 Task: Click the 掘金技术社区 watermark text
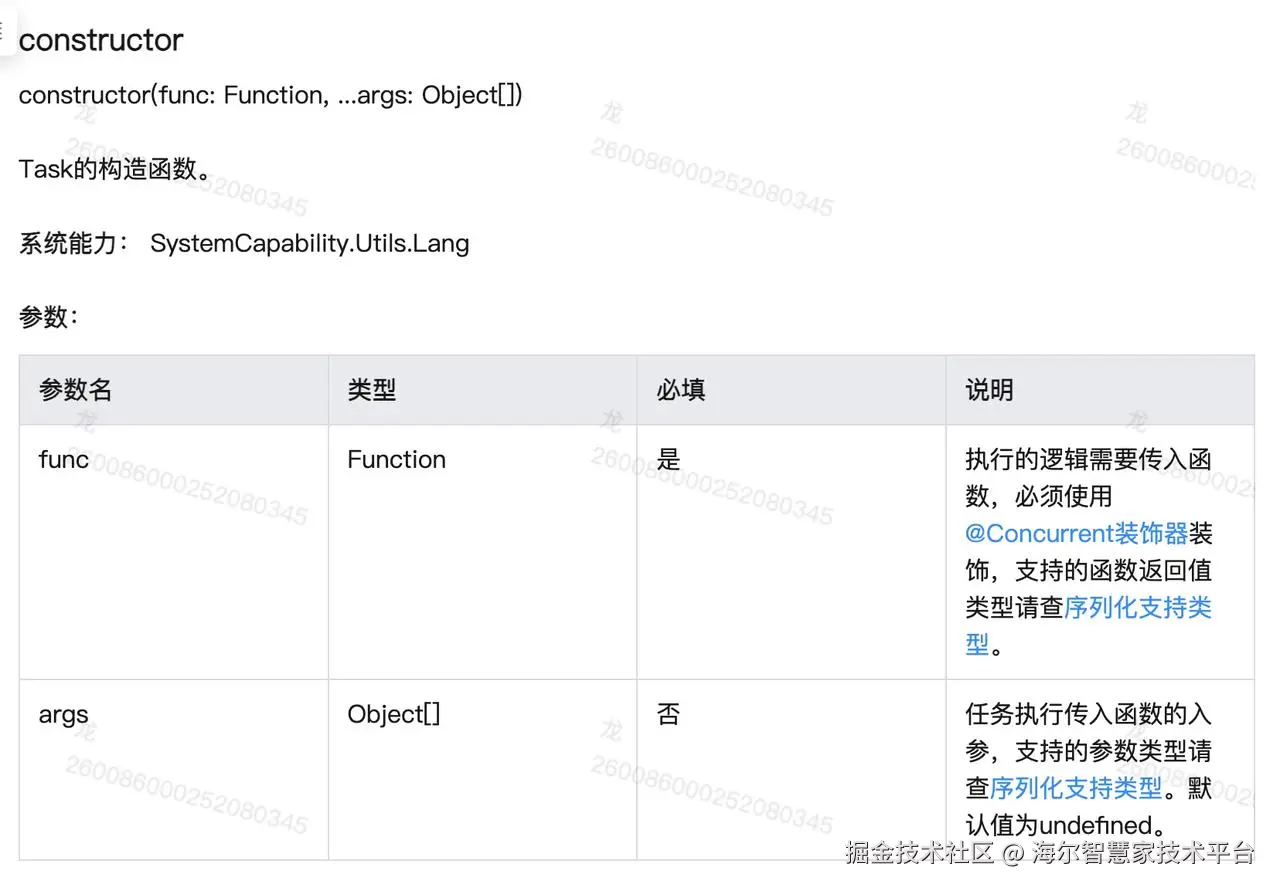tap(919, 853)
